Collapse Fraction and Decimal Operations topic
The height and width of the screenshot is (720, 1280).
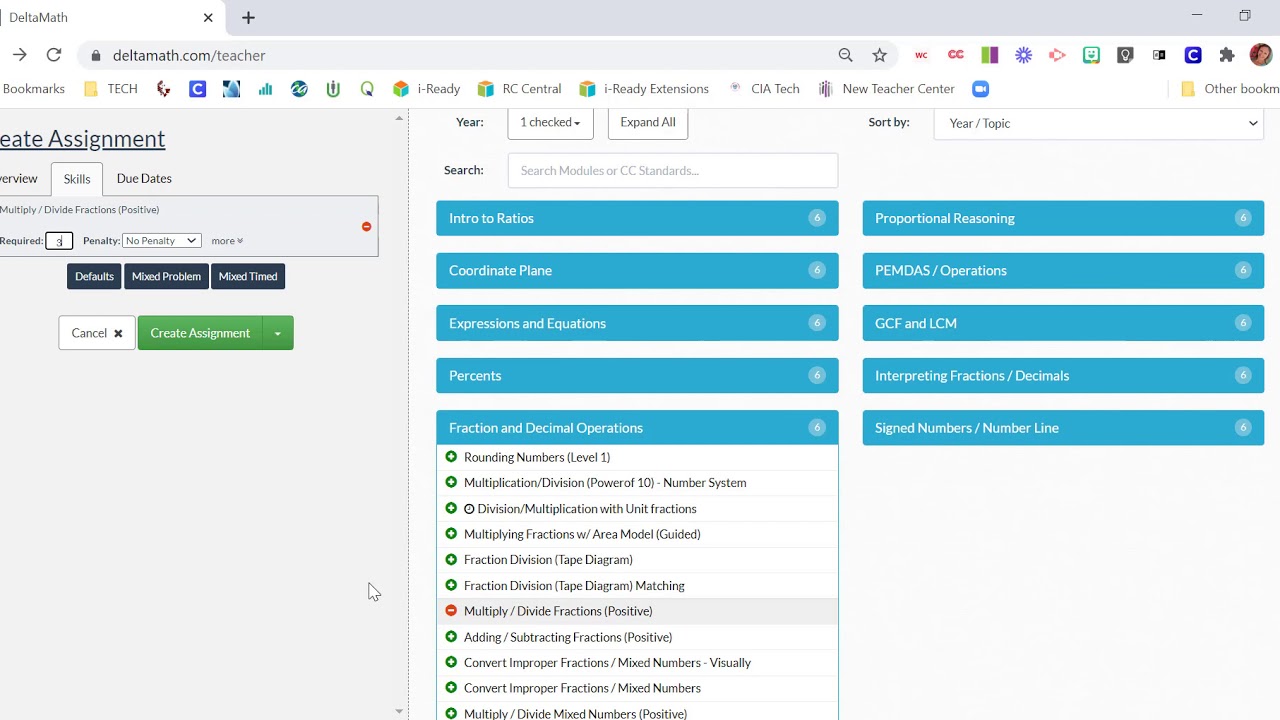click(637, 428)
